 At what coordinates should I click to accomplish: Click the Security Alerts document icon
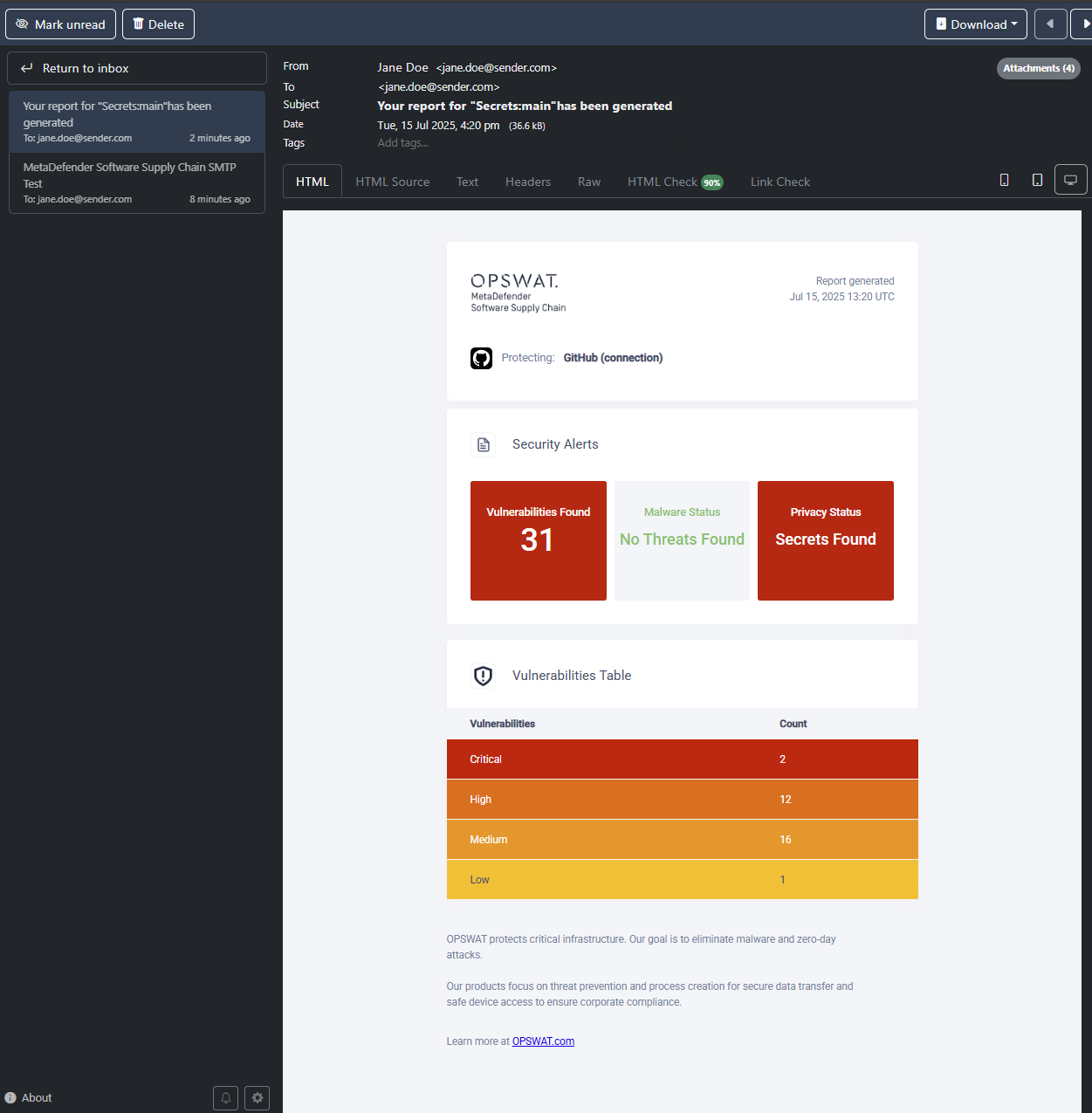(x=483, y=444)
